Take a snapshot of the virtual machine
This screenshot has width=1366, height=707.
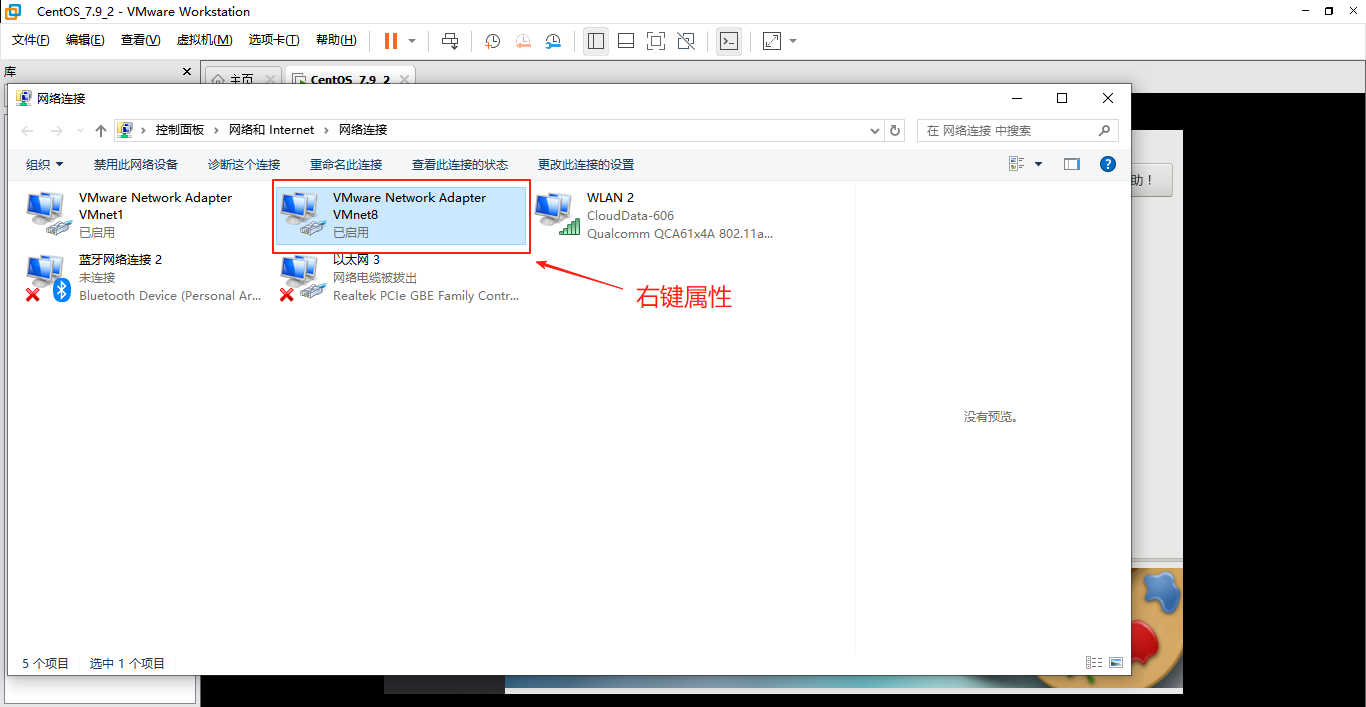point(492,41)
